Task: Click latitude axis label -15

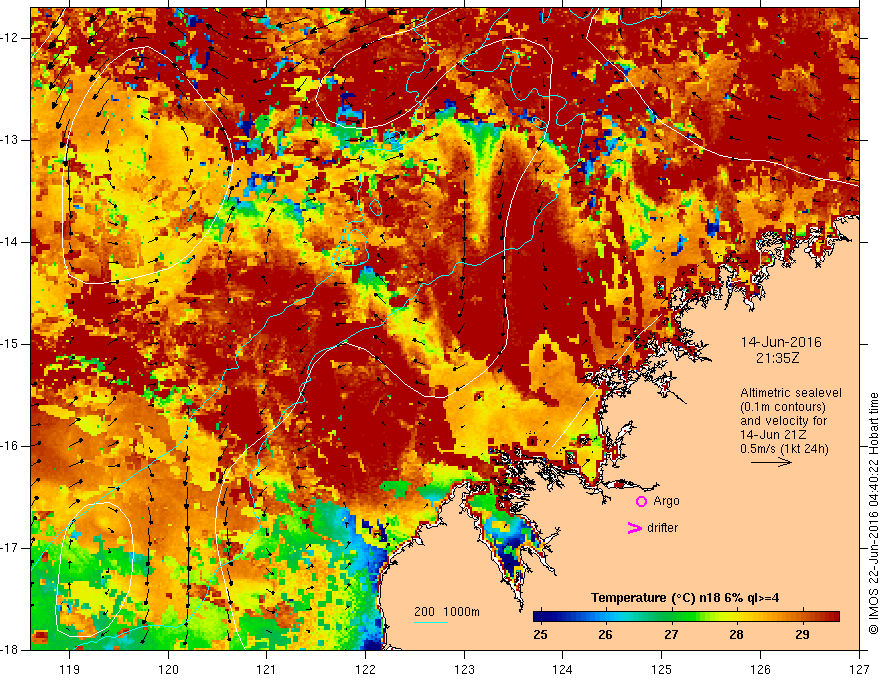Action: click(10, 344)
